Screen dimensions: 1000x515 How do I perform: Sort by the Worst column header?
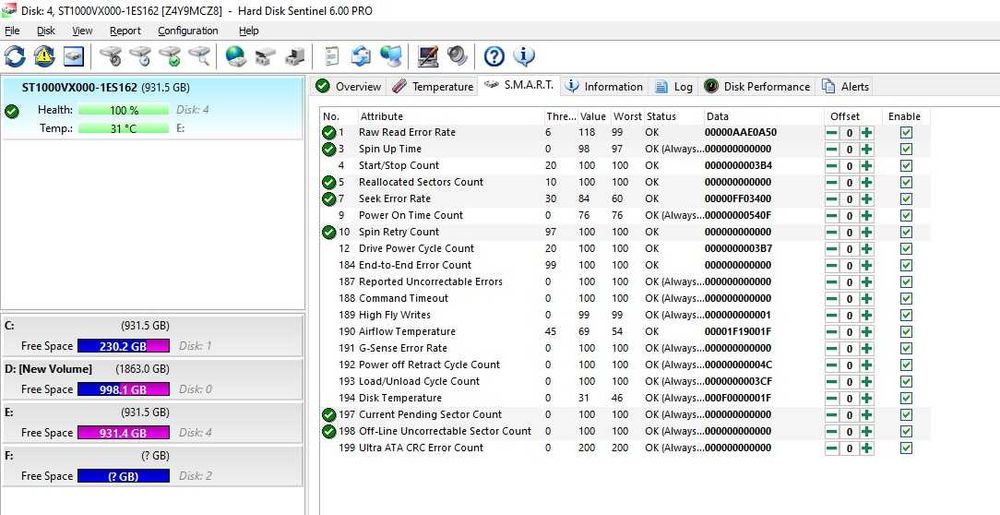(x=627, y=117)
